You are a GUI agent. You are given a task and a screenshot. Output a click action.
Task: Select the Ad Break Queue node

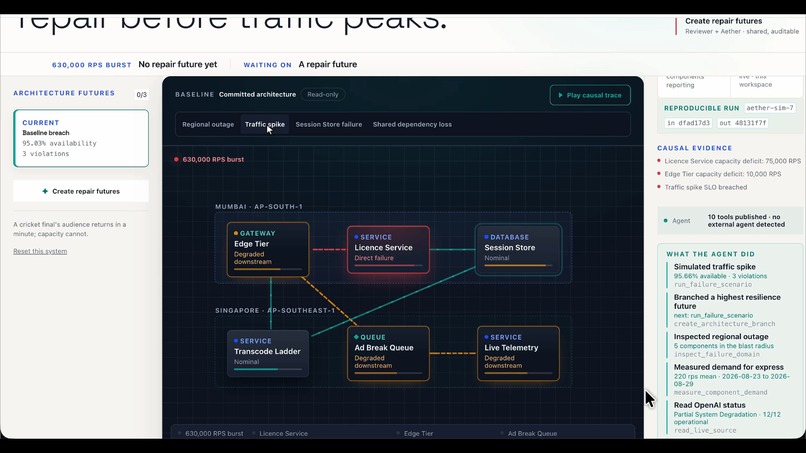pos(388,354)
